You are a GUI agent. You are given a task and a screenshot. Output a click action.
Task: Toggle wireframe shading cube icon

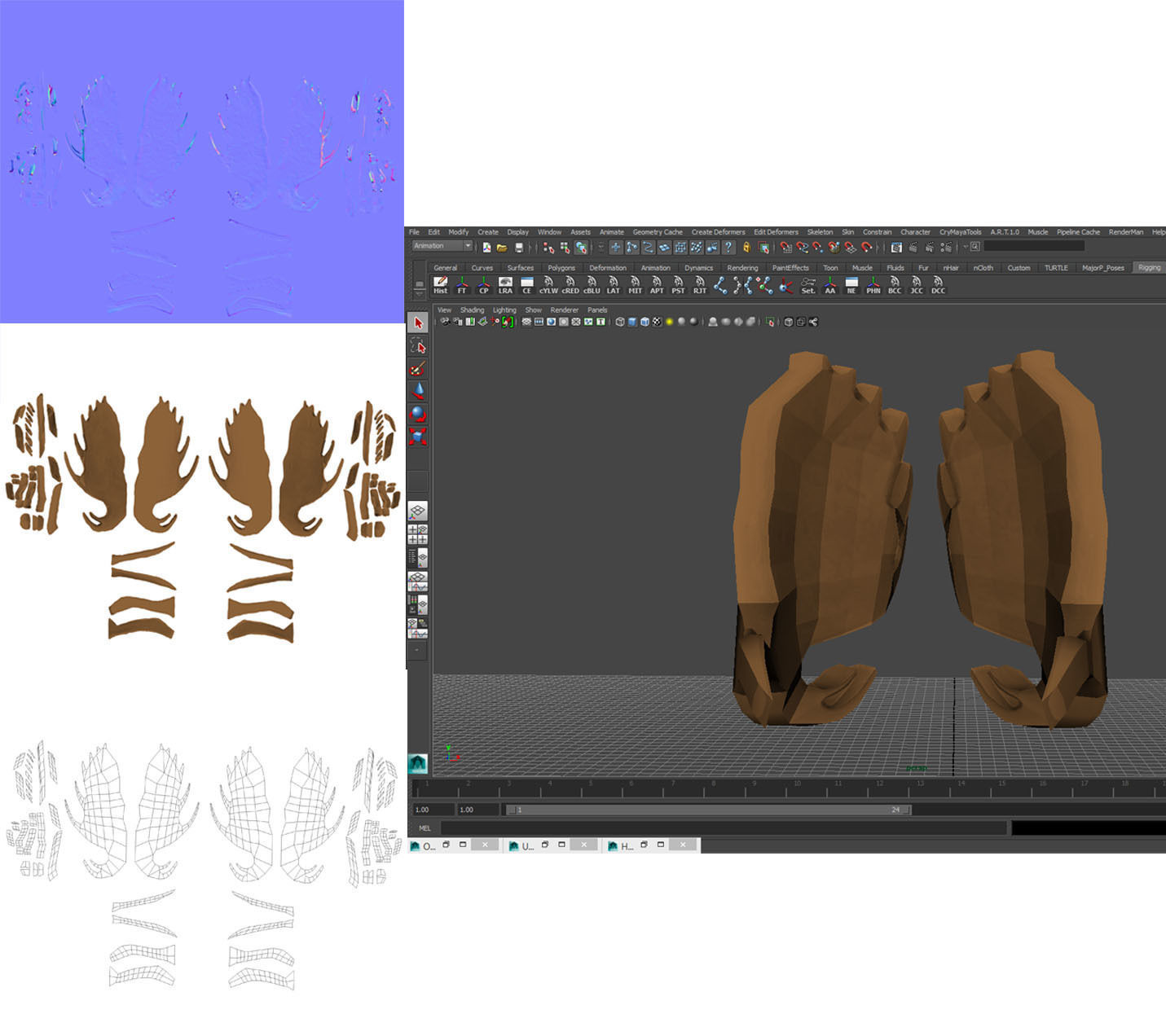click(620, 322)
